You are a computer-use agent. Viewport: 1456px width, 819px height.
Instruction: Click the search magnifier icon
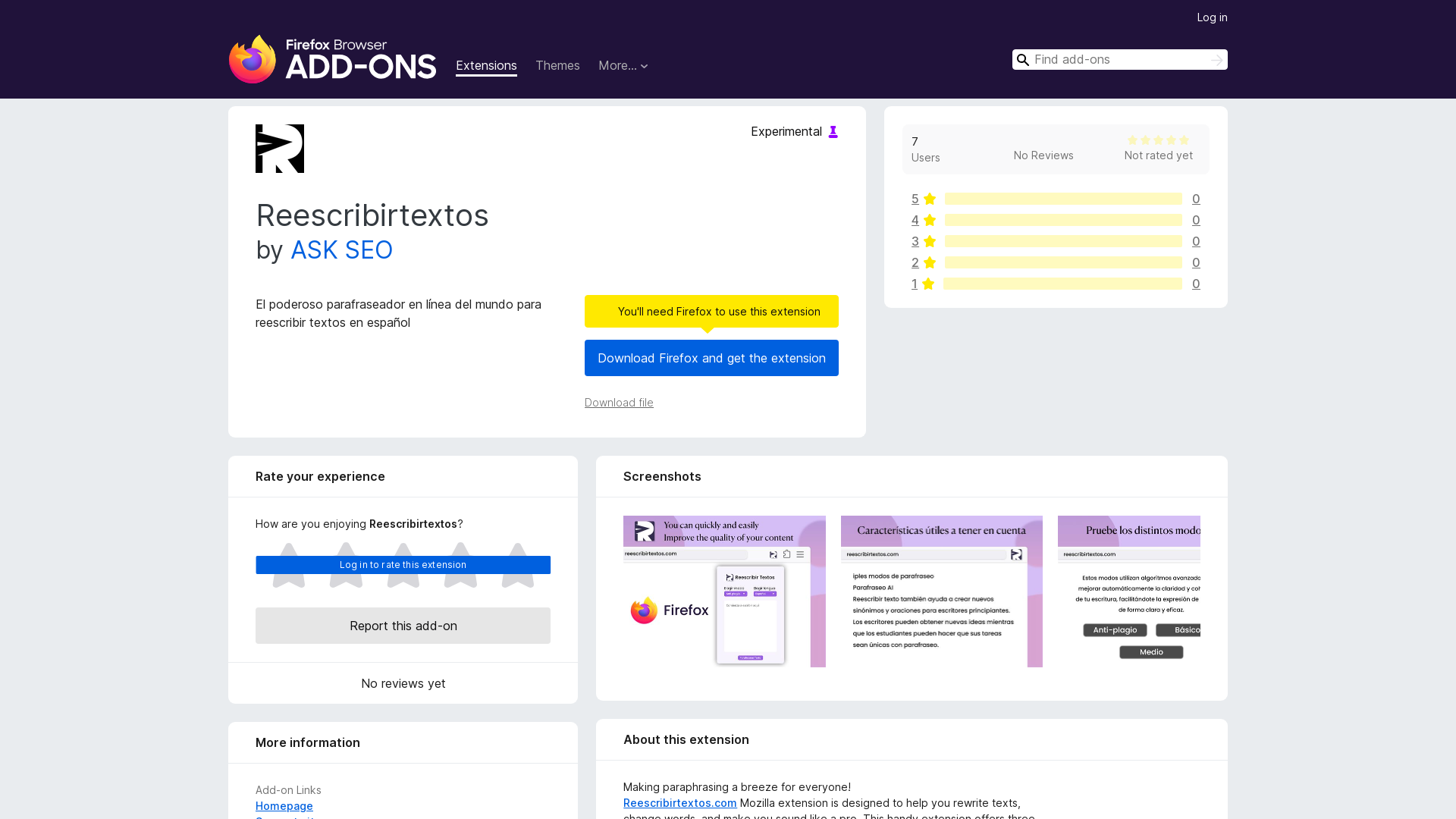coord(1023,60)
